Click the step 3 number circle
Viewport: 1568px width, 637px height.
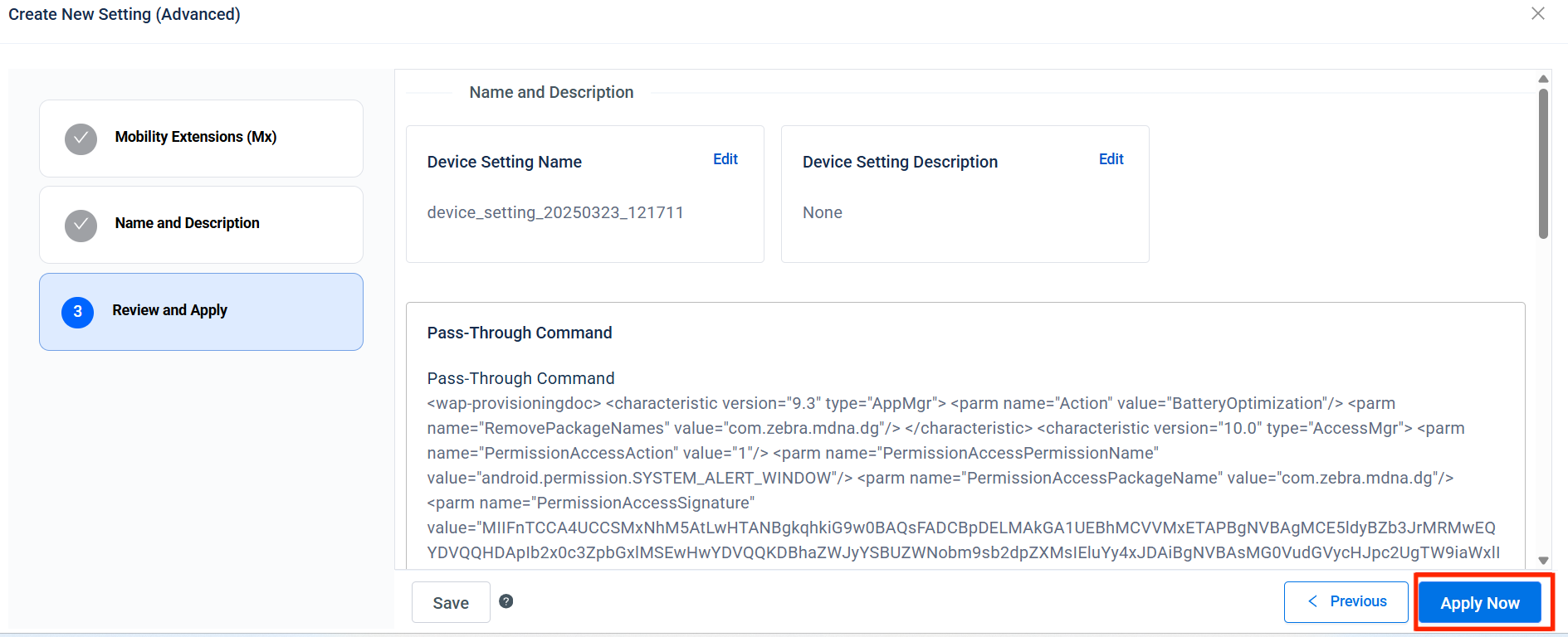tap(77, 312)
